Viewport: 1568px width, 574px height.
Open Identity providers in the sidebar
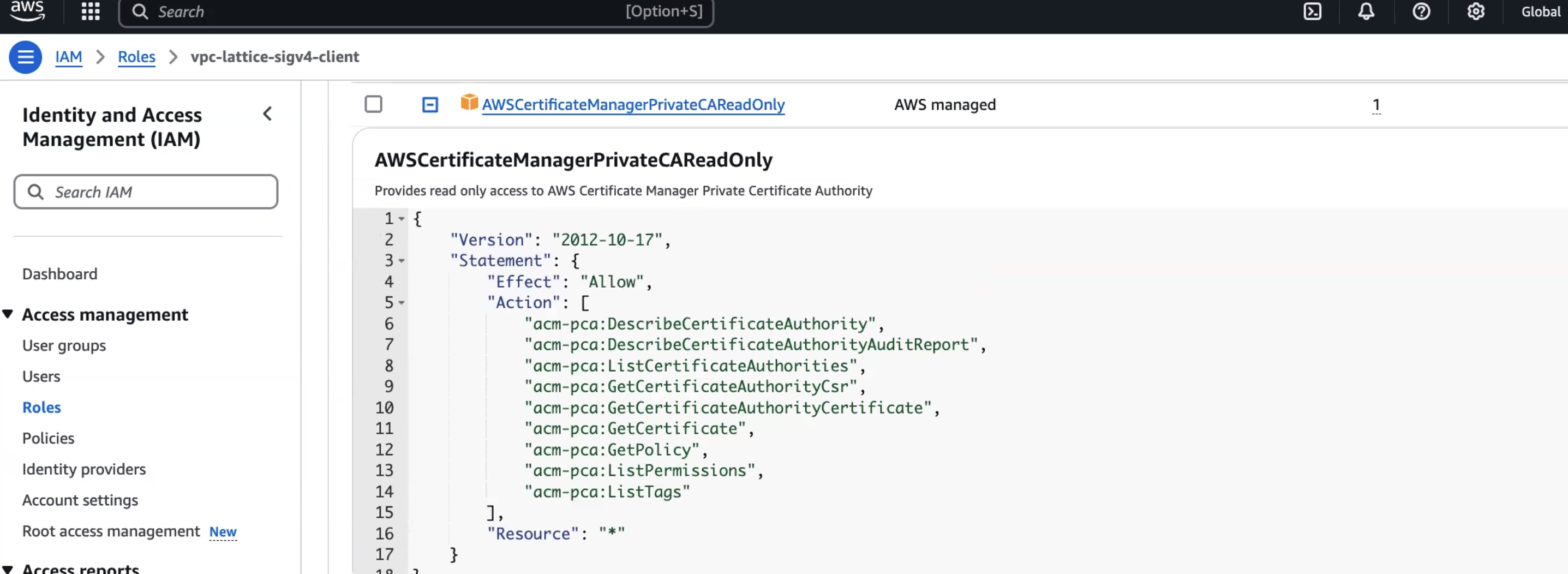pyautogui.click(x=84, y=469)
